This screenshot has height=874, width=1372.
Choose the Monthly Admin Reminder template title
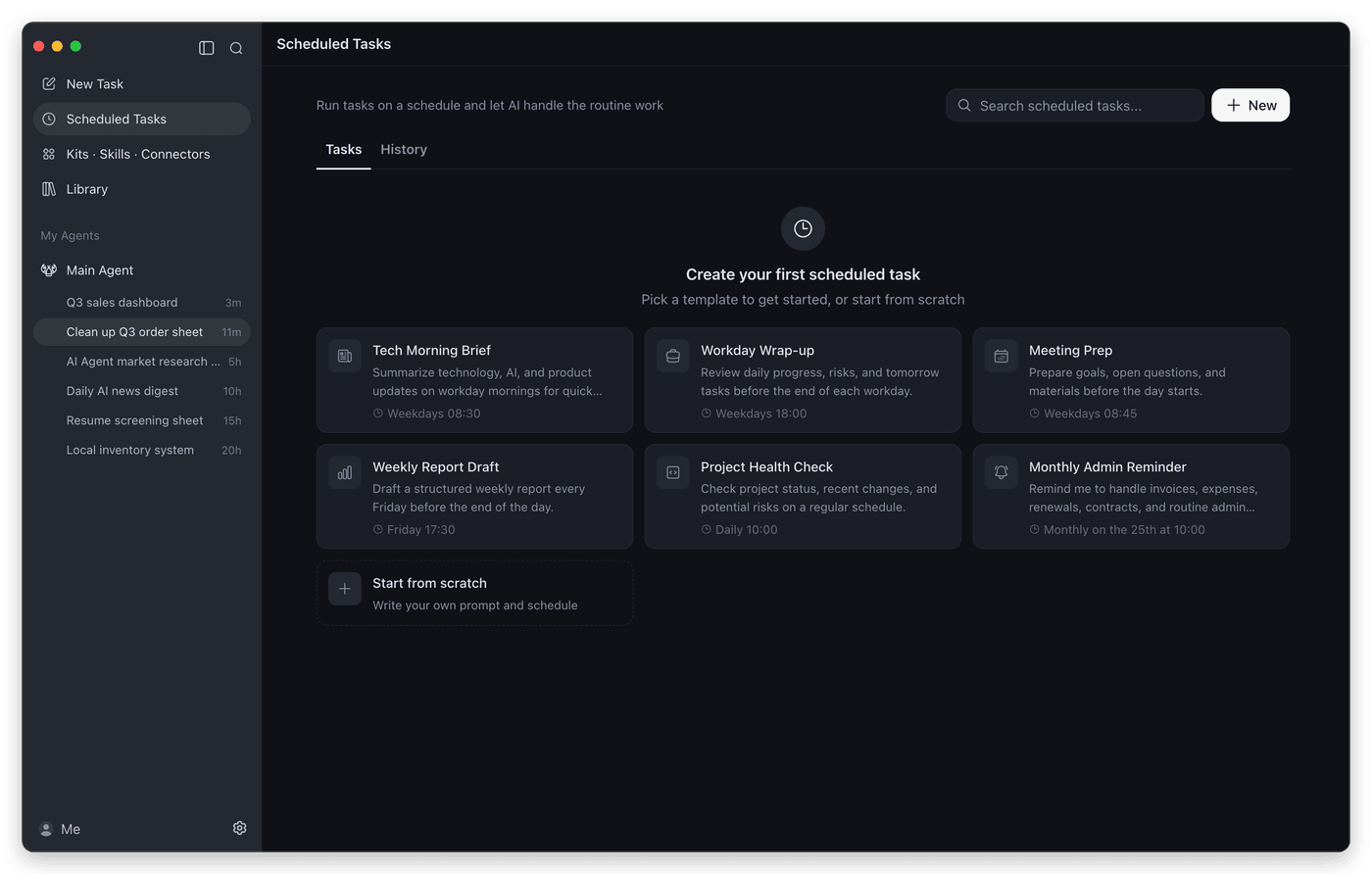click(1107, 467)
